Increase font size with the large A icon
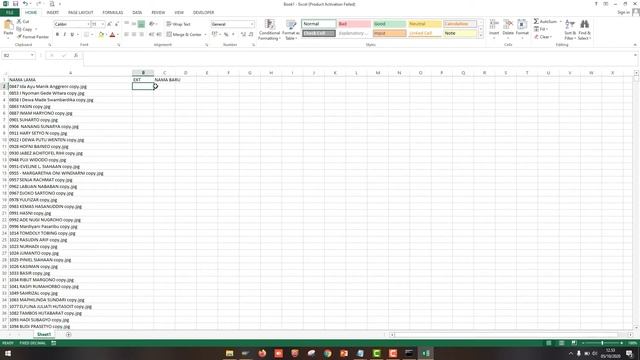Screen dimensions: 640x360 [109, 24]
